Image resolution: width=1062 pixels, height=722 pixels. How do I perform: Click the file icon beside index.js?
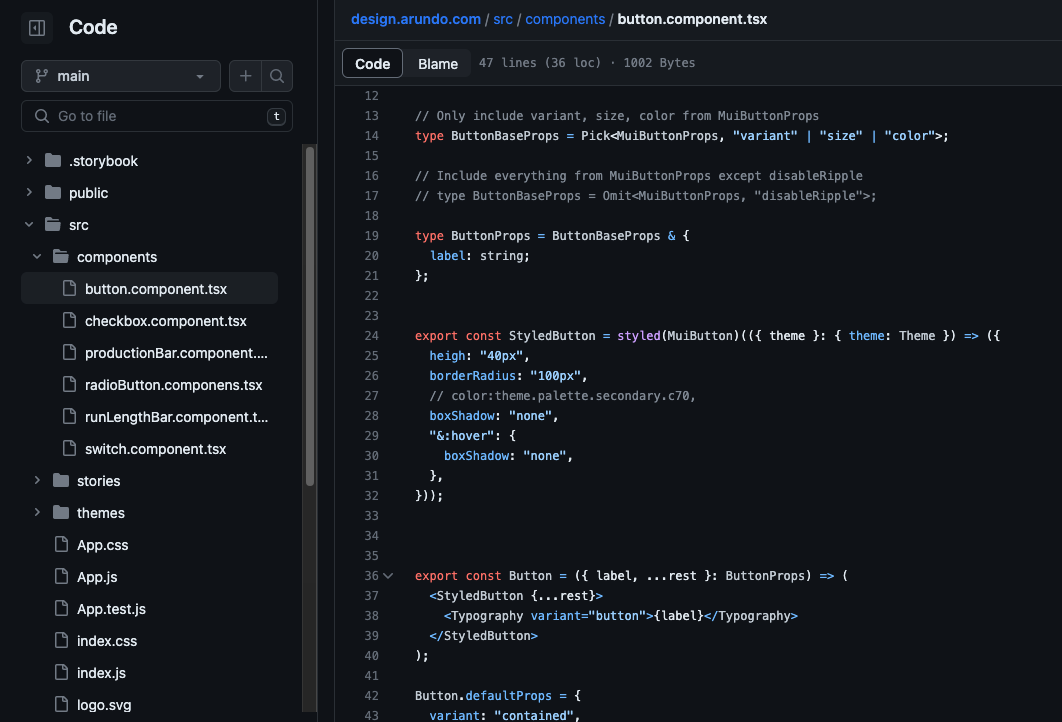pos(61,673)
